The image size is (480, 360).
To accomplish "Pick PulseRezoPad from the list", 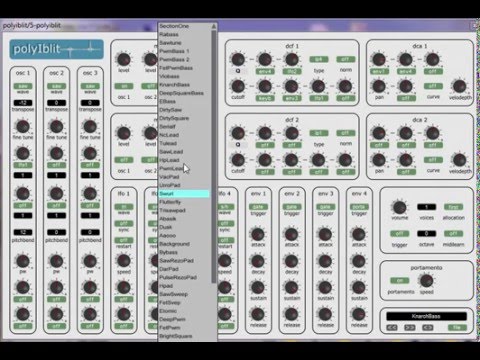I will pyautogui.click(x=178, y=277).
